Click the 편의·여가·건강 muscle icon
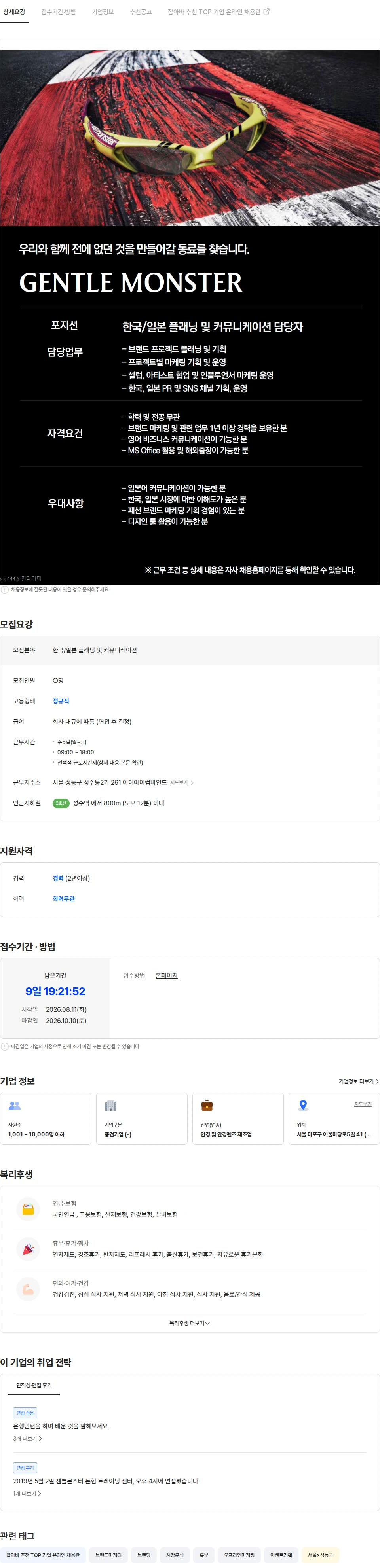380x1568 pixels. point(28,1289)
